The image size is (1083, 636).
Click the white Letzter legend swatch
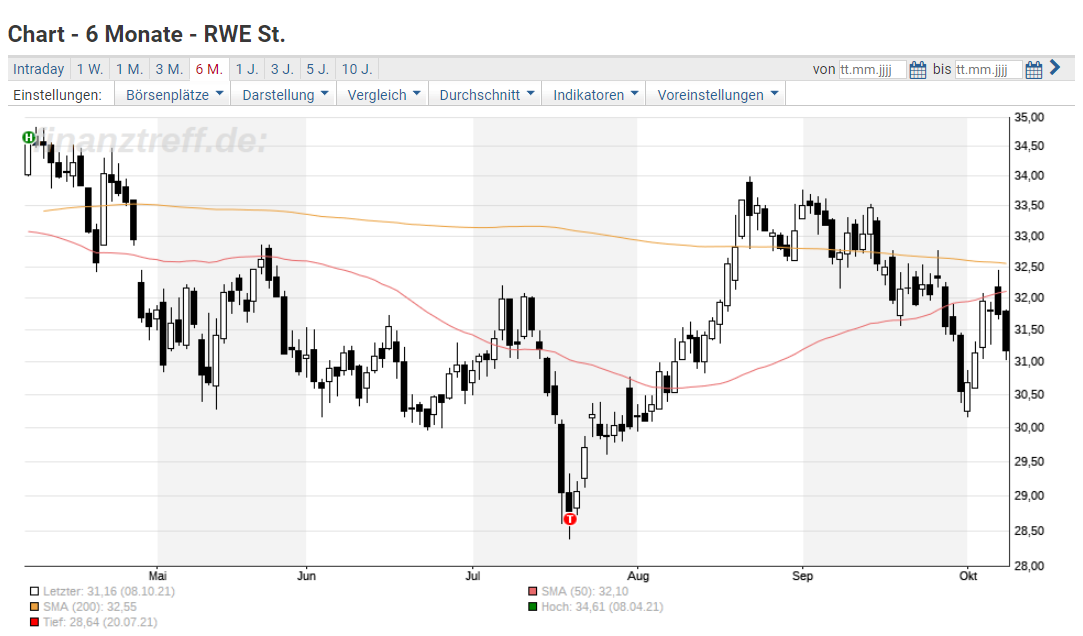click(x=35, y=592)
